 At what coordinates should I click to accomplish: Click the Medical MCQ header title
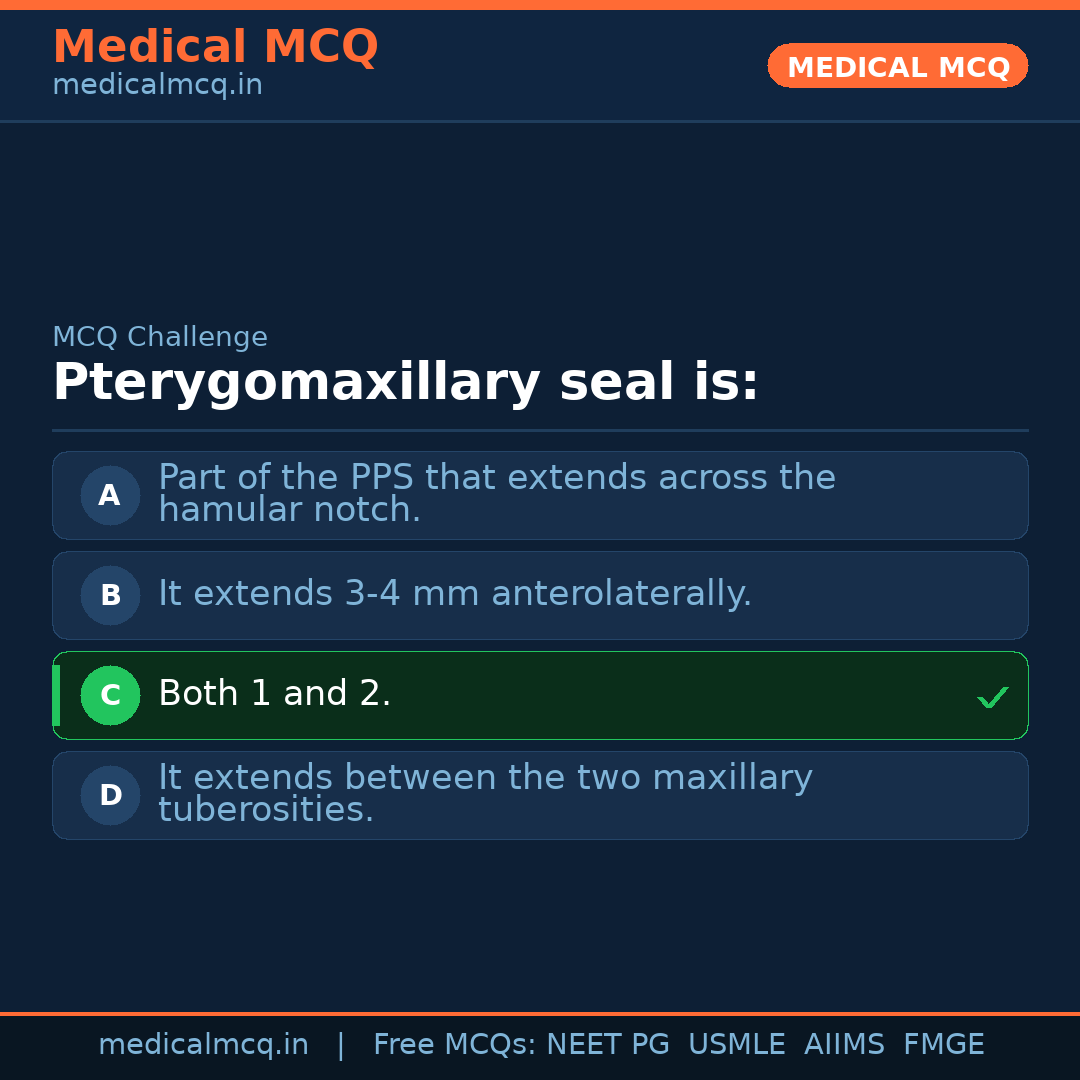point(215,47)
